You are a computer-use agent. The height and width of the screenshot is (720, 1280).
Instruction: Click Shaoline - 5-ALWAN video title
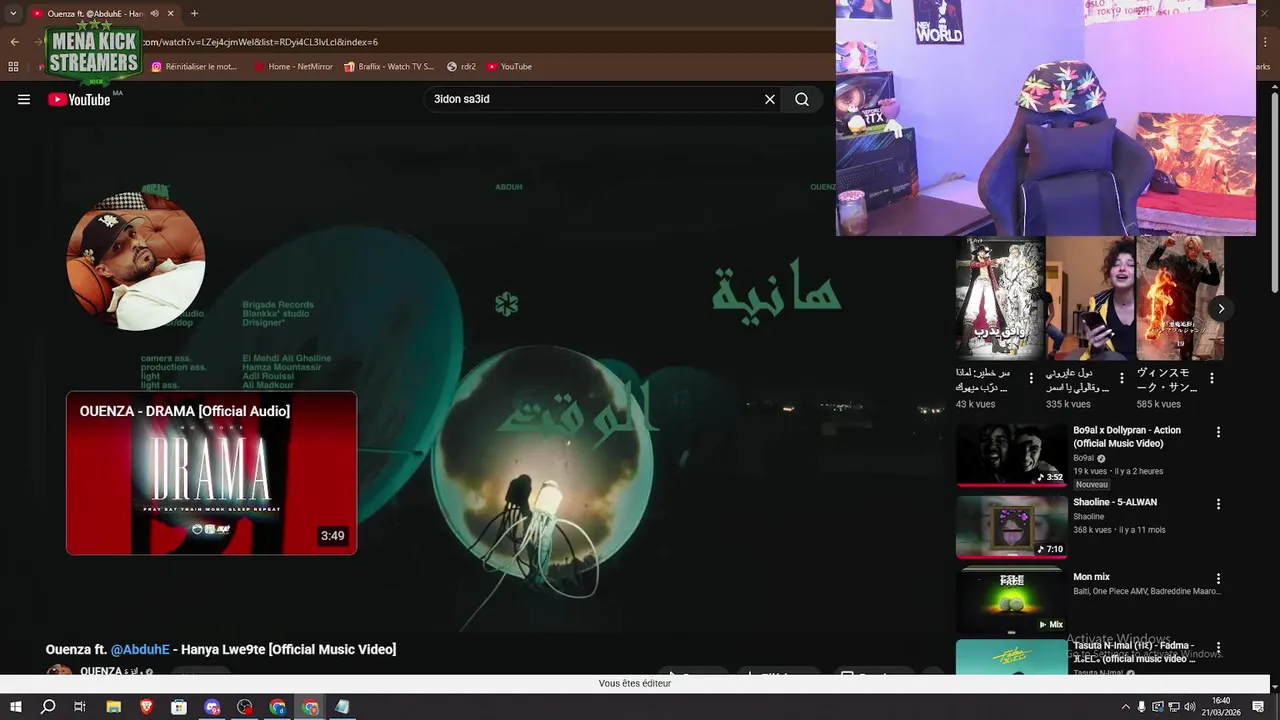(1115, 502)
